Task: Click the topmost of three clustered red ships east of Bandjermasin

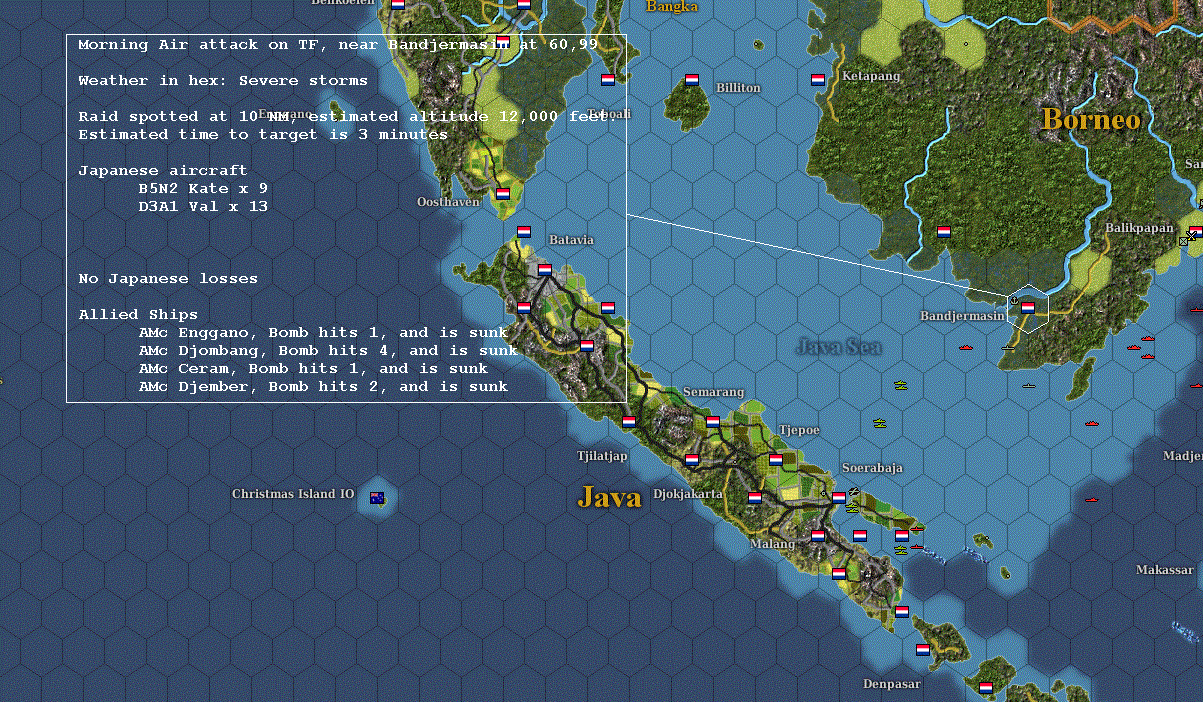Action: point(1147,340)
